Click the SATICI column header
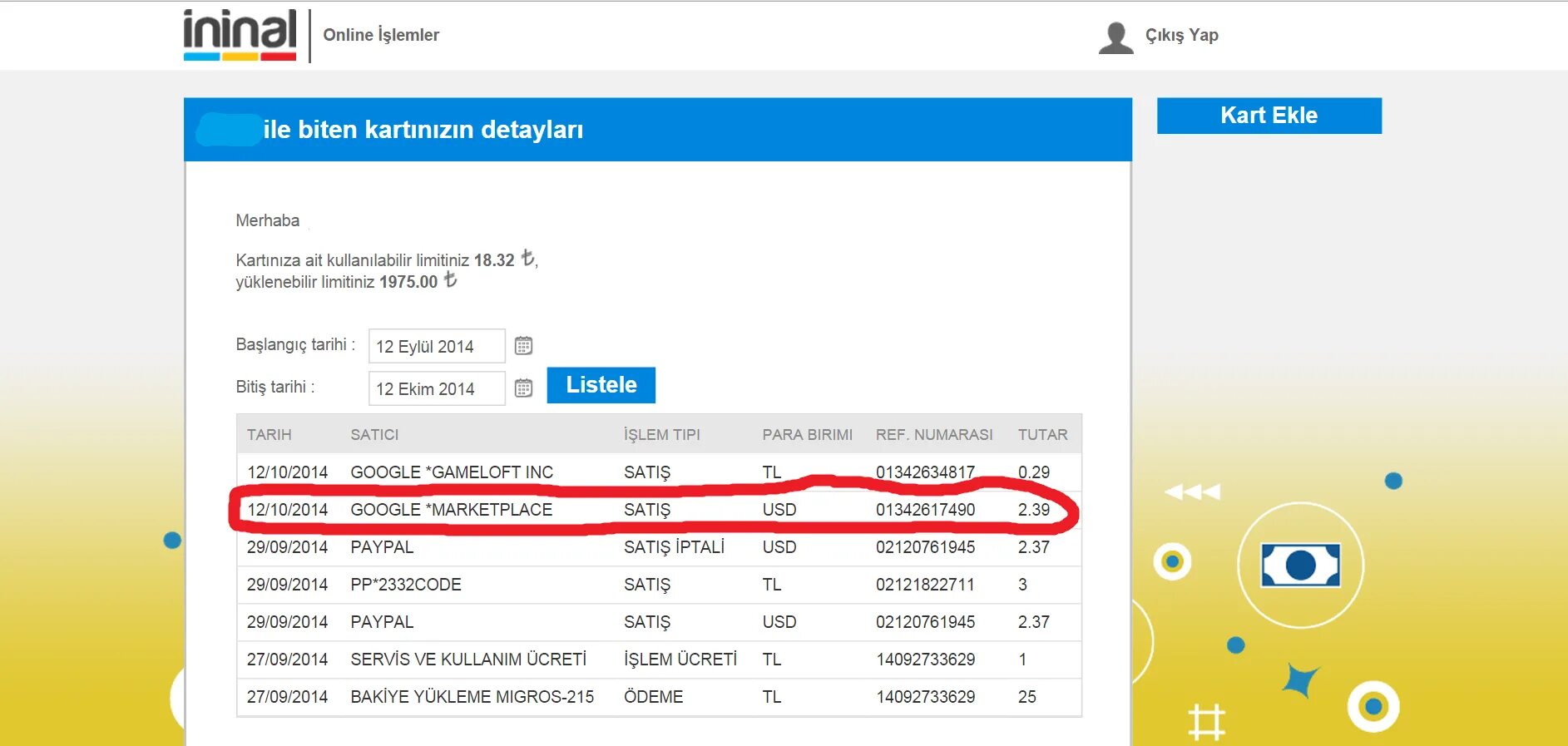The height and width of the screenshot is (746, 1568). (x=374, y=435)
